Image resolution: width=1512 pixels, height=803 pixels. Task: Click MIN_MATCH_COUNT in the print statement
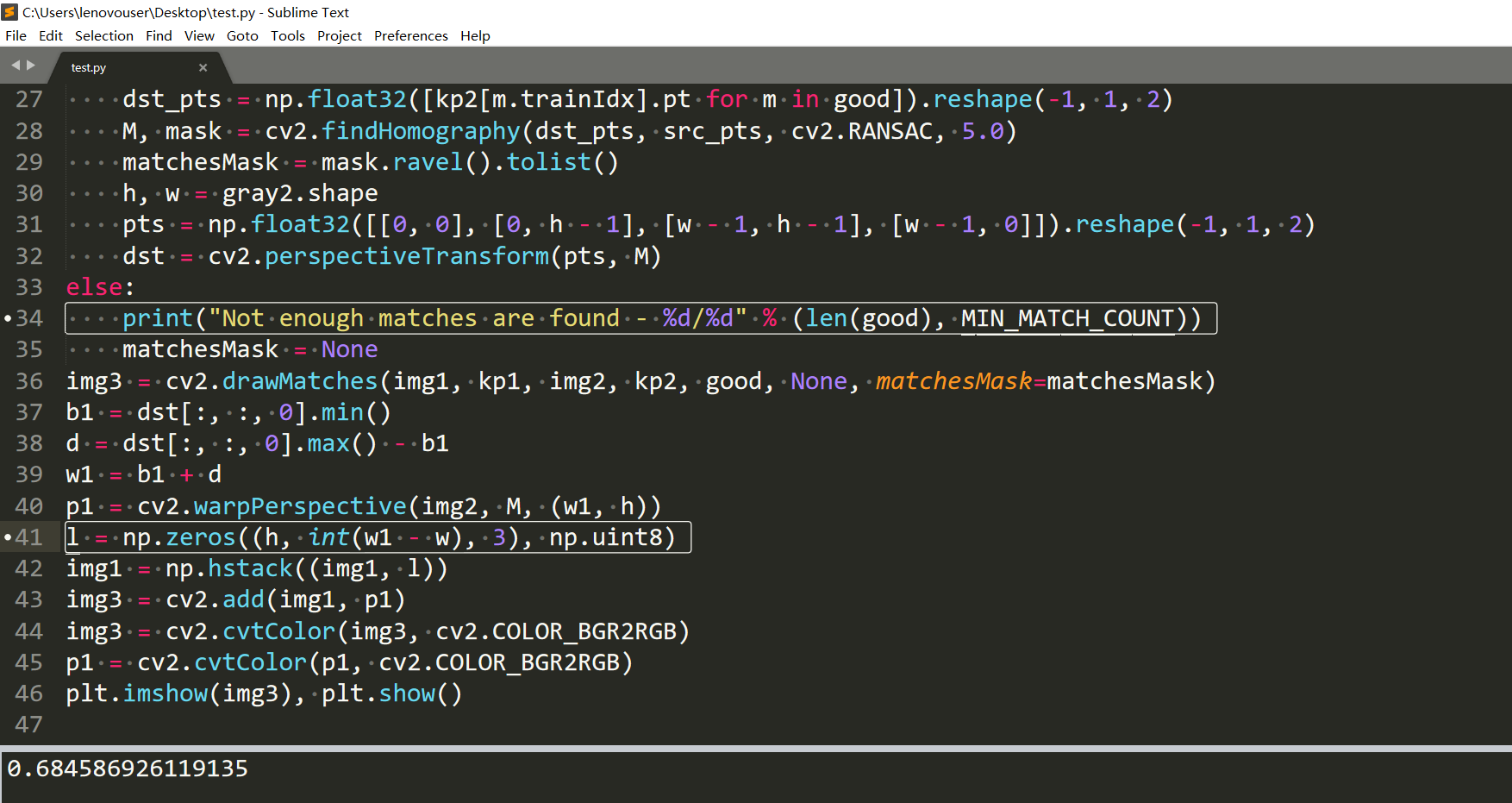click(1067, 318)
